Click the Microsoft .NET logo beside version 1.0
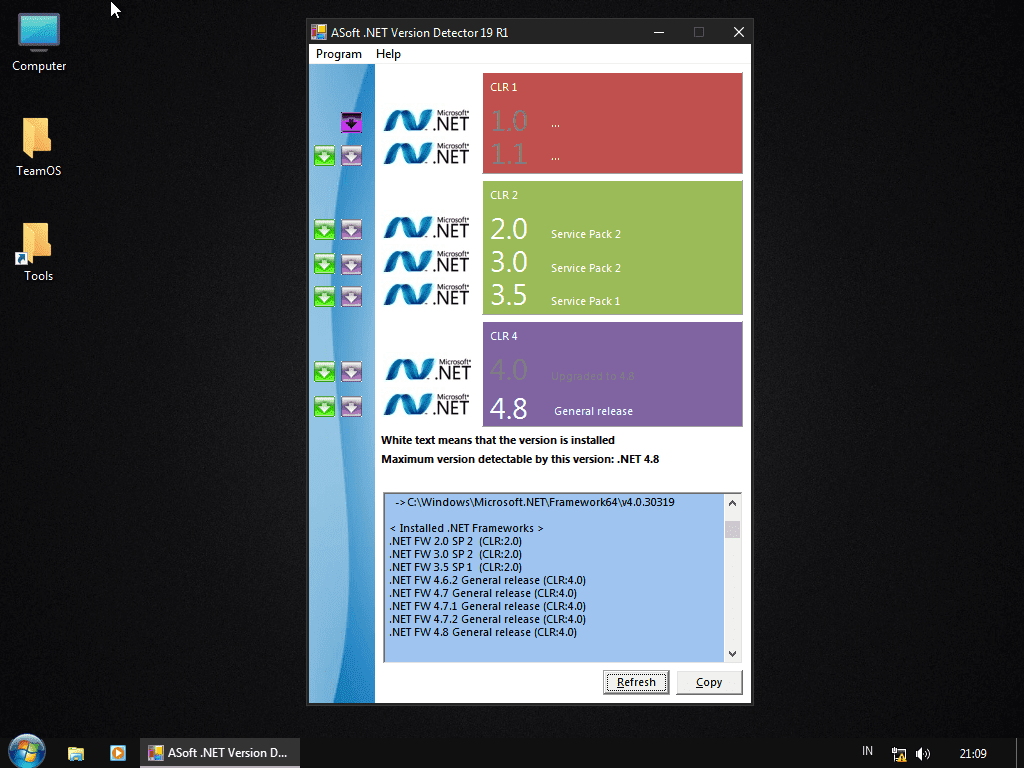This screenshot has height=768, width=1024. tap(426, 120)
